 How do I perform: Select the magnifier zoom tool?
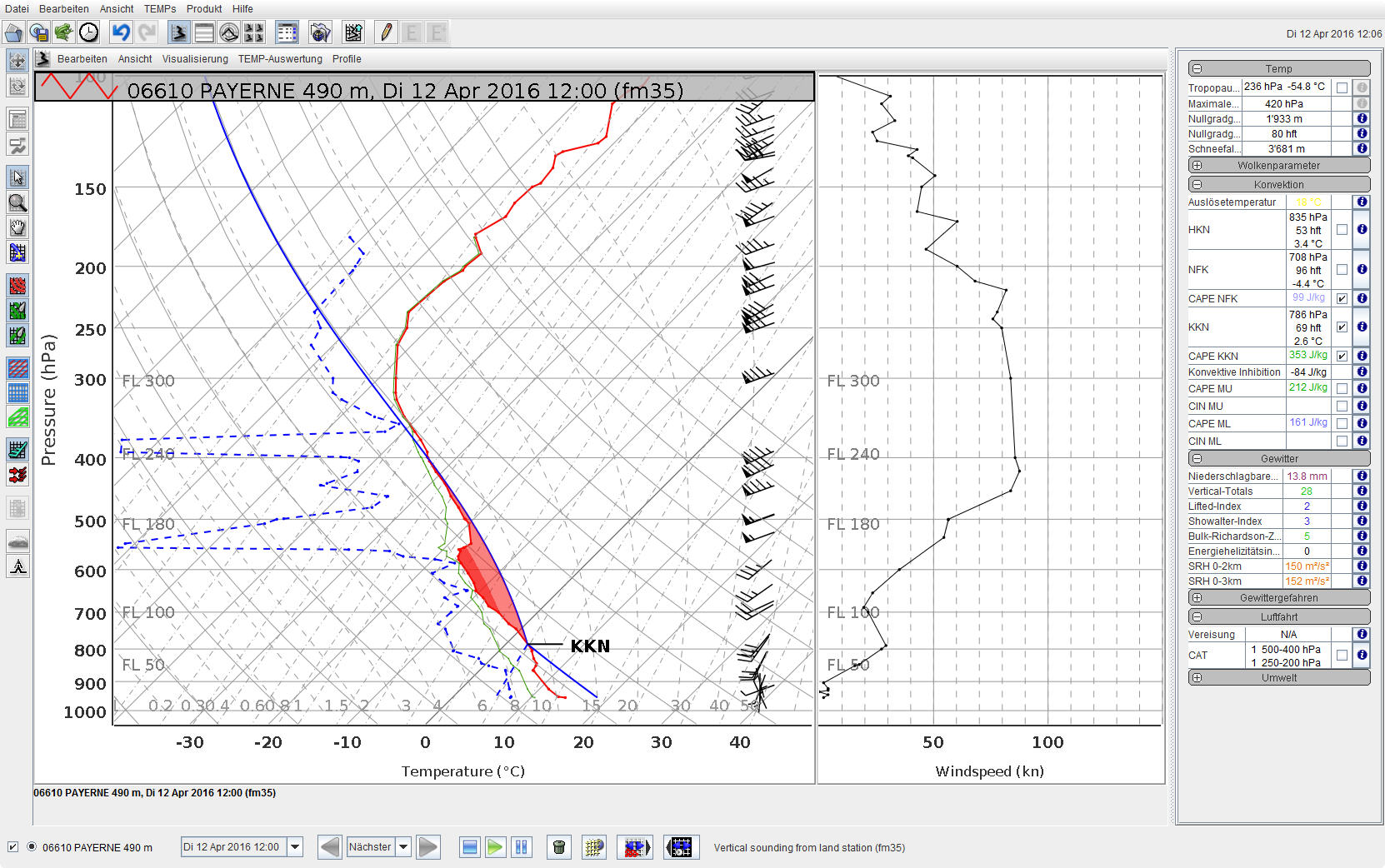17,202
